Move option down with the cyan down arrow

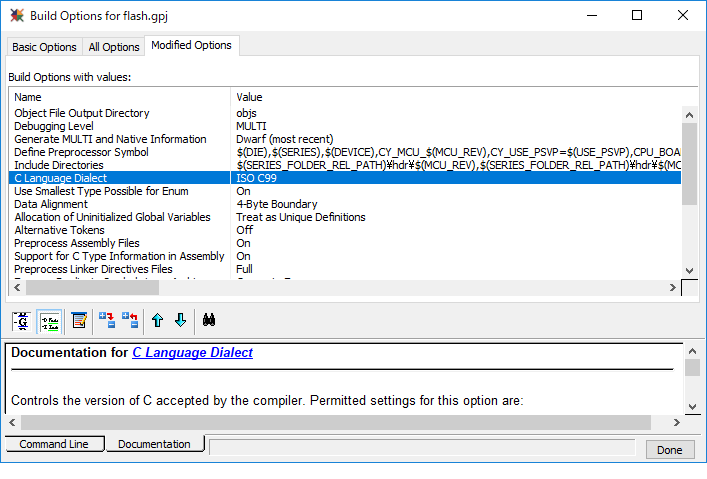tap(180, 320)
